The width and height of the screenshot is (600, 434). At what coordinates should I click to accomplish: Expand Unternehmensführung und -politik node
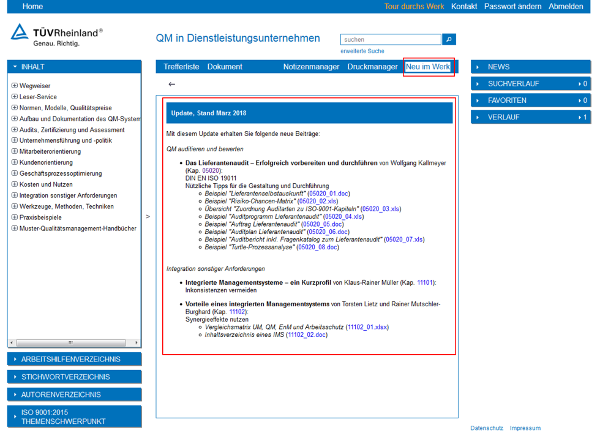[14, 140]
